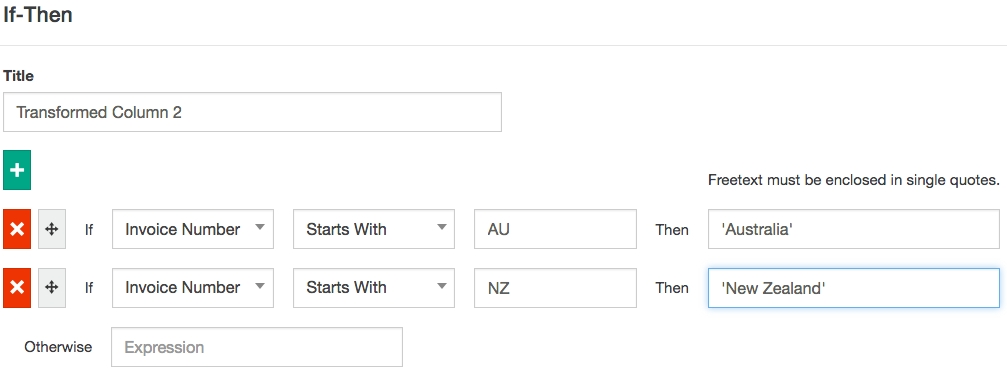The image size is (1007, 376).
Task: Expand the Starts With operator in the AU row
Action: point(374,229)
